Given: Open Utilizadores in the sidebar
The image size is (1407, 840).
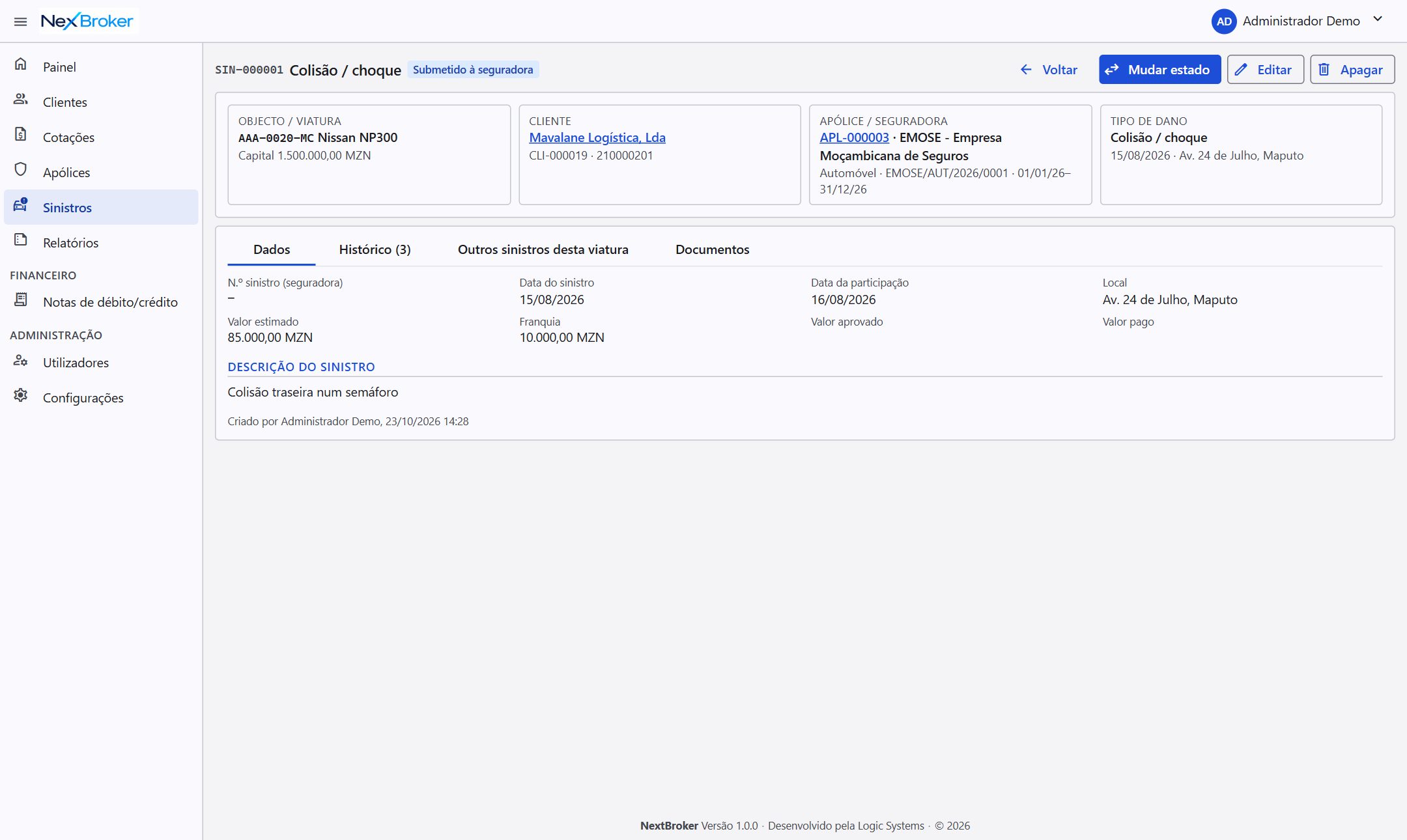Looking at the screenshot, I should [101, 362].
